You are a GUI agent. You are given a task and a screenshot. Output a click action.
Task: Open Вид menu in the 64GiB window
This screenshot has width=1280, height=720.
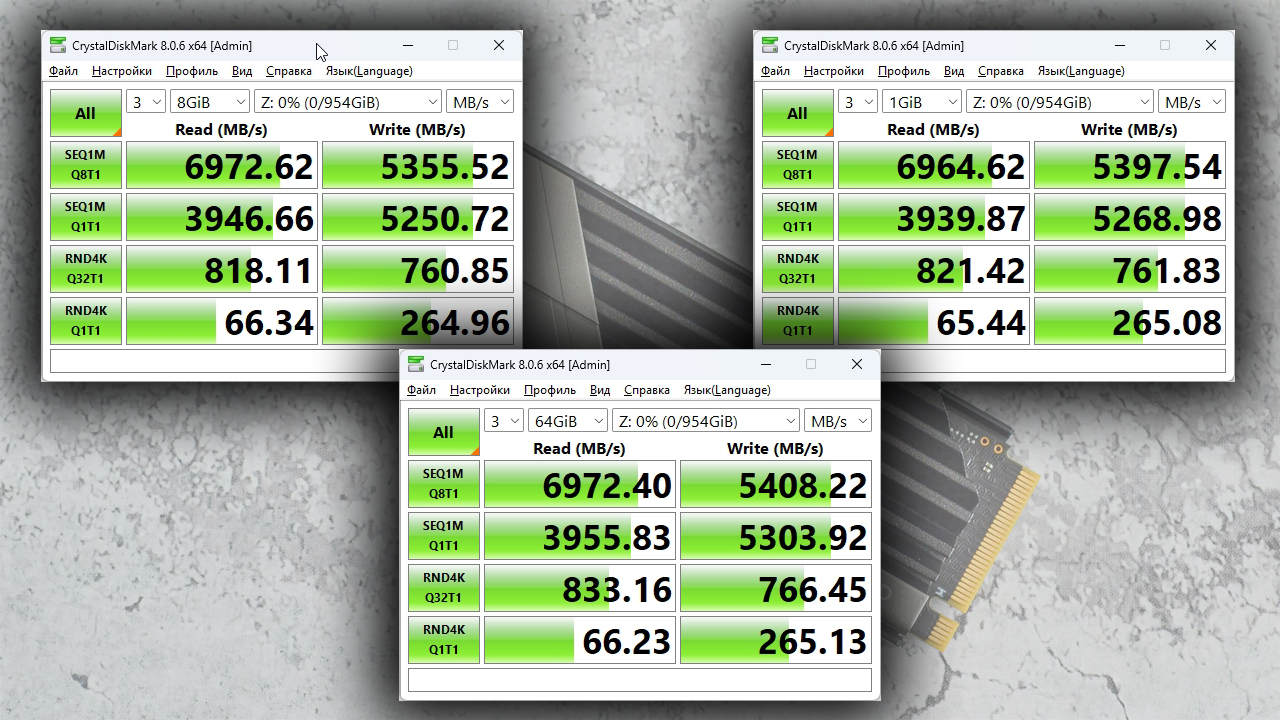(x=600, y=390)
